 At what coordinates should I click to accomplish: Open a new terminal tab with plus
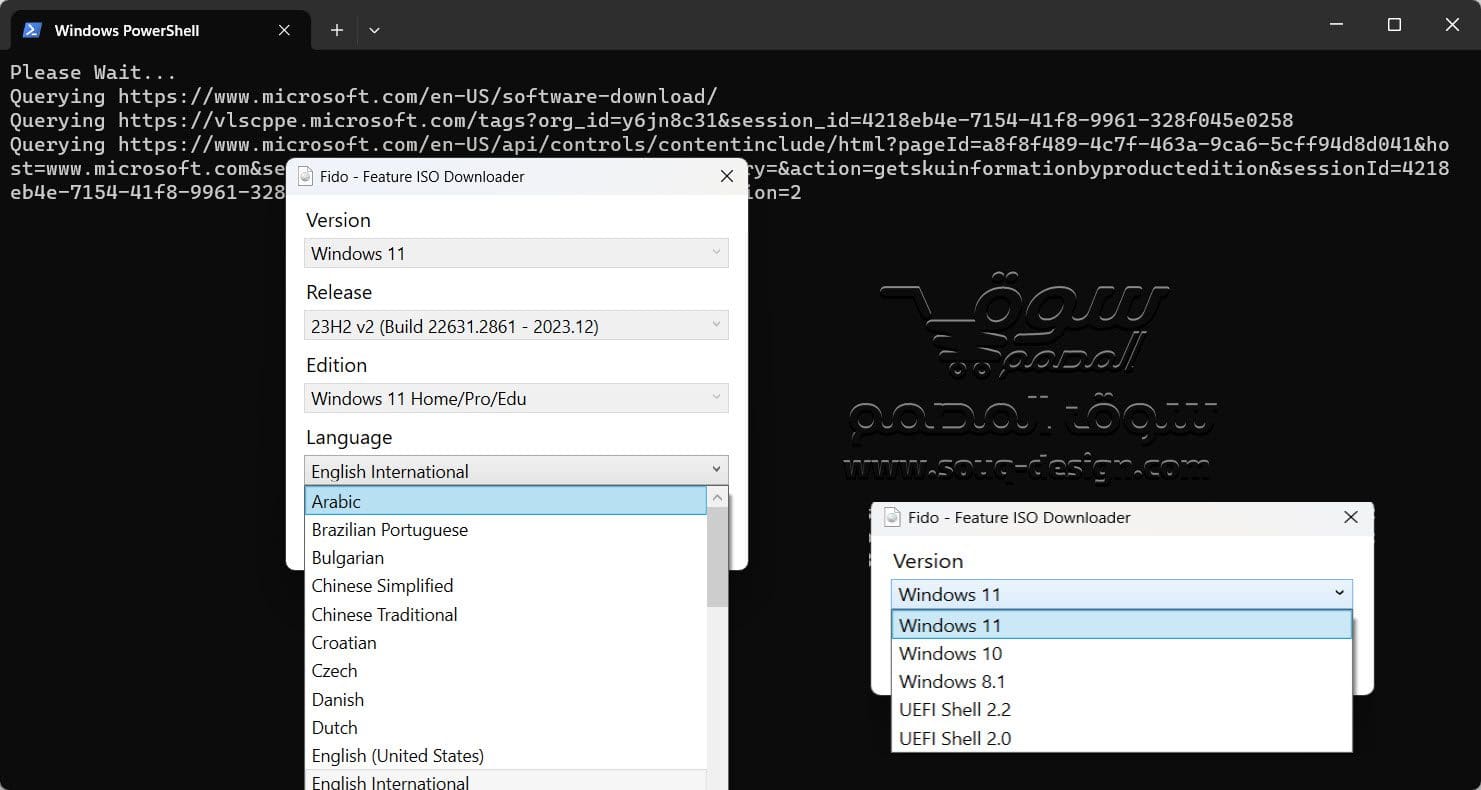click(x=337, y=30)
